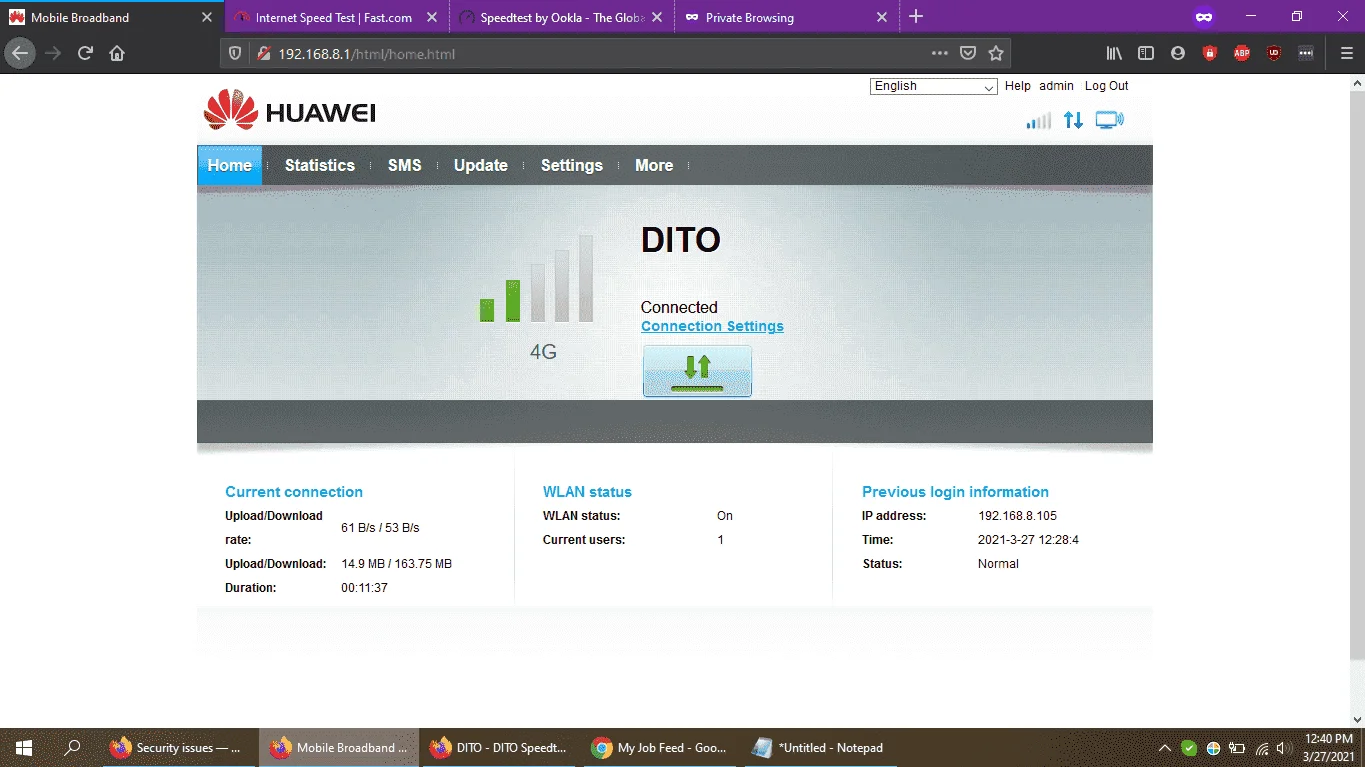The height and width of the screenshot is (767, 1365).
Task: Switch to DITO Speedtest Firefox taskbar window
Action: 498,748
